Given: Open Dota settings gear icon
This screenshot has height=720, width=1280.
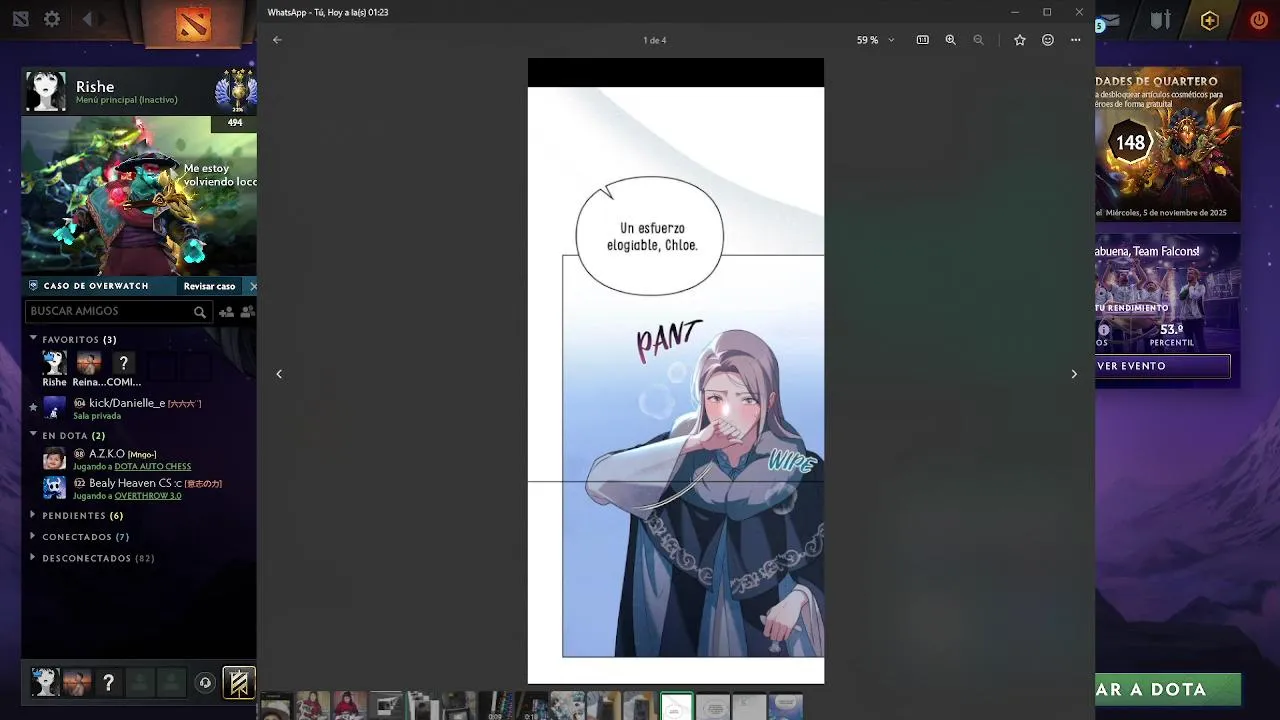Looking at the screenshot, I should pyautogui.click(x=52, y=19).
